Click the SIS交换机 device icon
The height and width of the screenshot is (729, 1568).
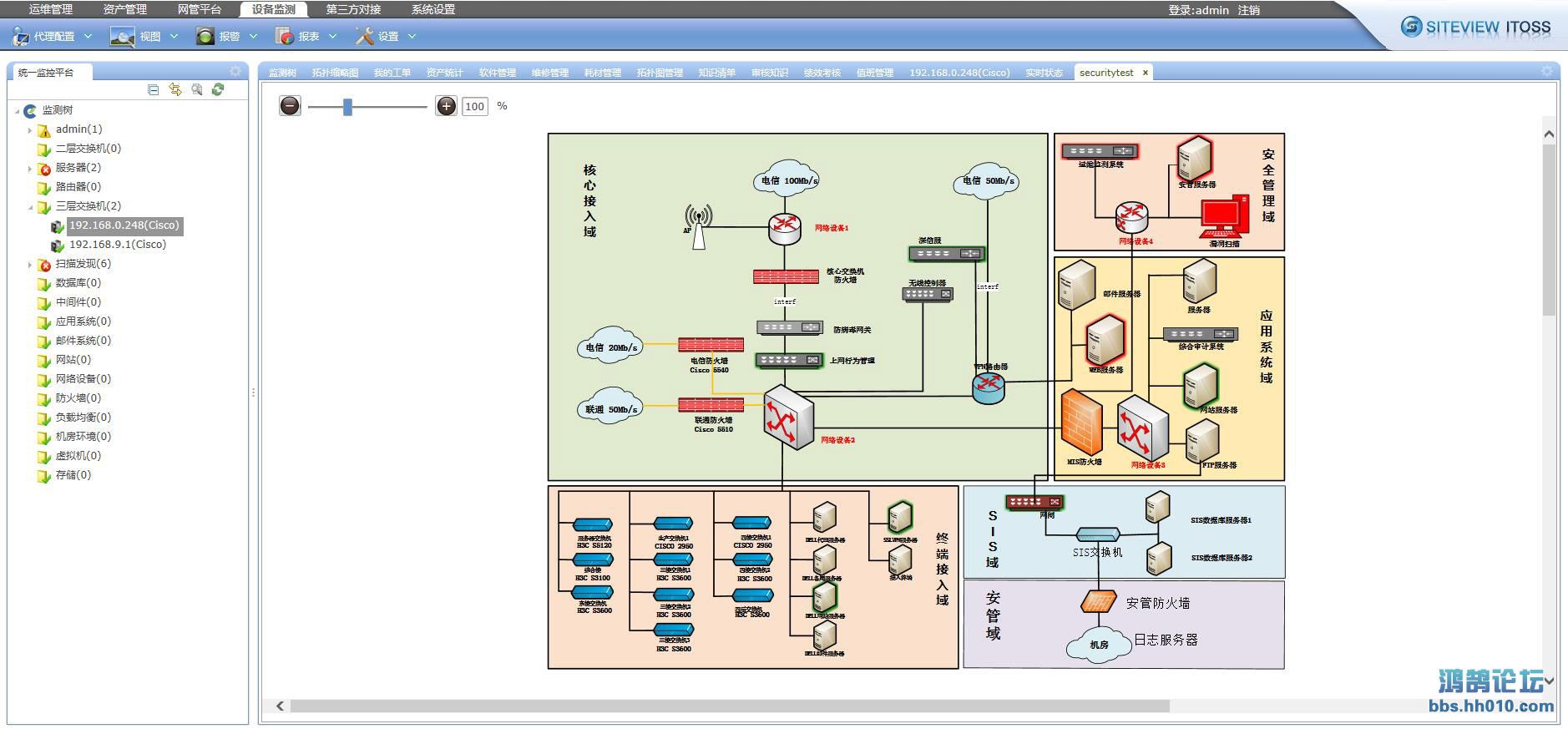1098,534
